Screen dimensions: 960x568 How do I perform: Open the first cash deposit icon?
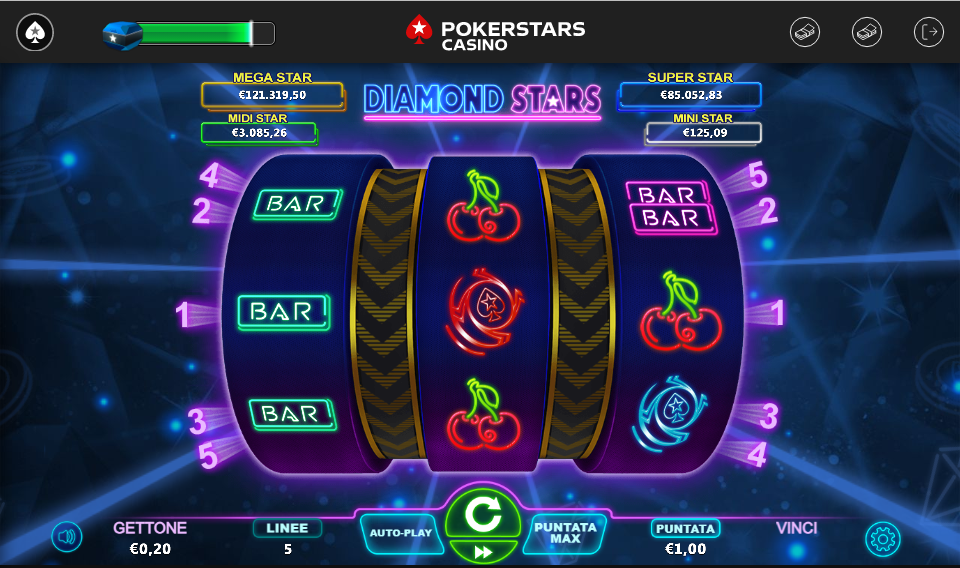pos(804,32)
